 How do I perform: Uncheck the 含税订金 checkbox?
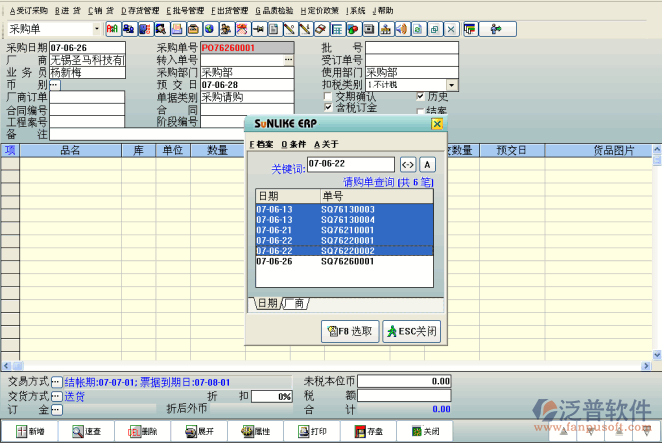tap(328, 108)
